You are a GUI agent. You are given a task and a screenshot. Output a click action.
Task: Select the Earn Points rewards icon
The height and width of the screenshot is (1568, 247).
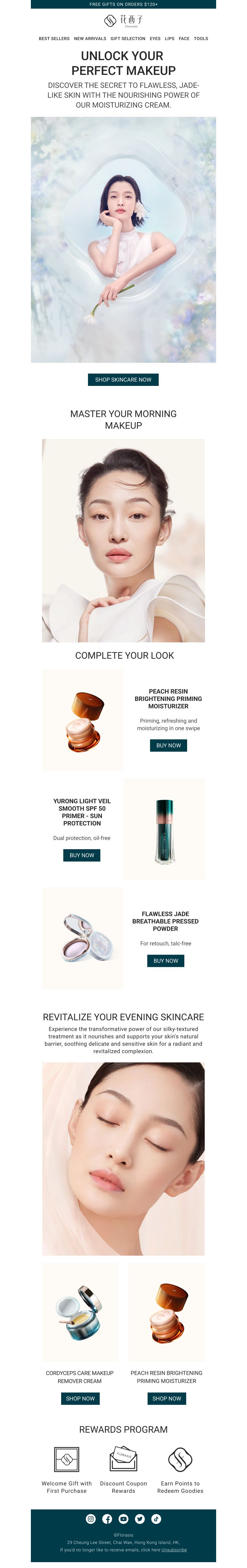[x=180, y=1460]
